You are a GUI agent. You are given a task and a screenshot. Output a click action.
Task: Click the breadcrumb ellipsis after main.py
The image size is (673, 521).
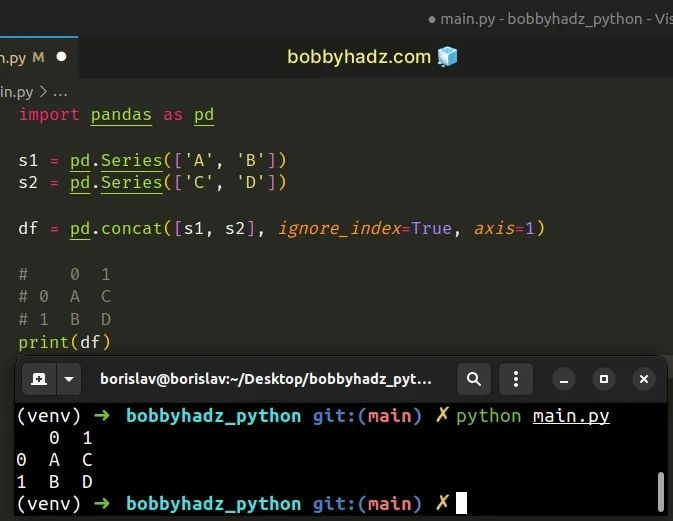coord(60,93)
